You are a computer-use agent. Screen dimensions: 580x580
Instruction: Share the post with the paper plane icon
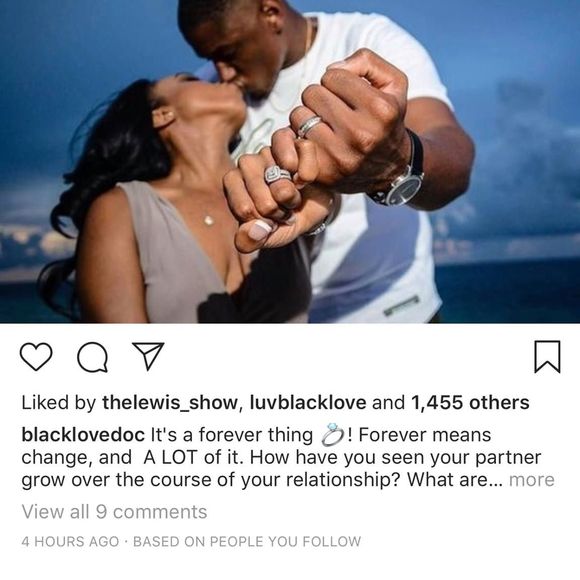(148, 356)
